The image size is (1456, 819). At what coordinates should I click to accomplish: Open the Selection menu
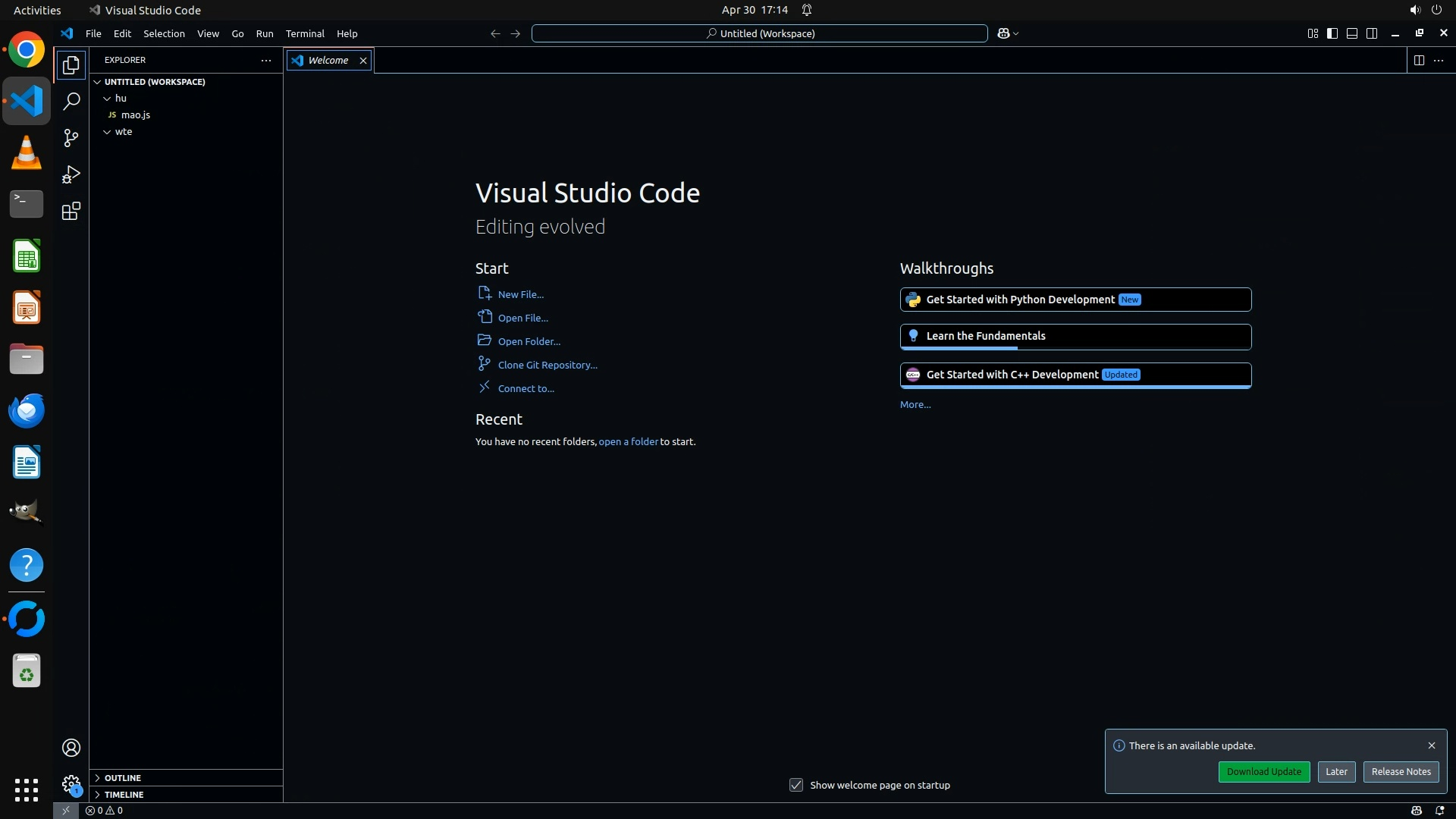click(164, 33)
